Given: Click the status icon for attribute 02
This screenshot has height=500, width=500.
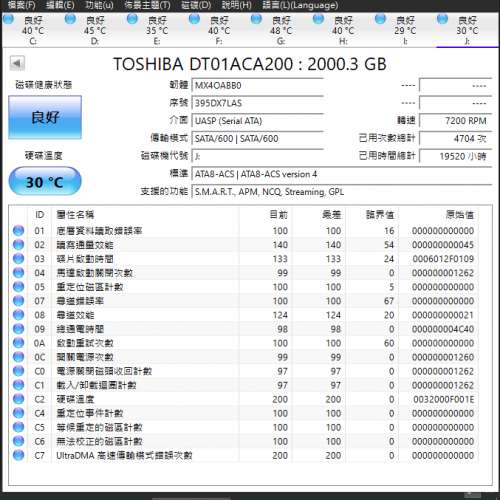Looking at the screenshot, I should point(18,244).
